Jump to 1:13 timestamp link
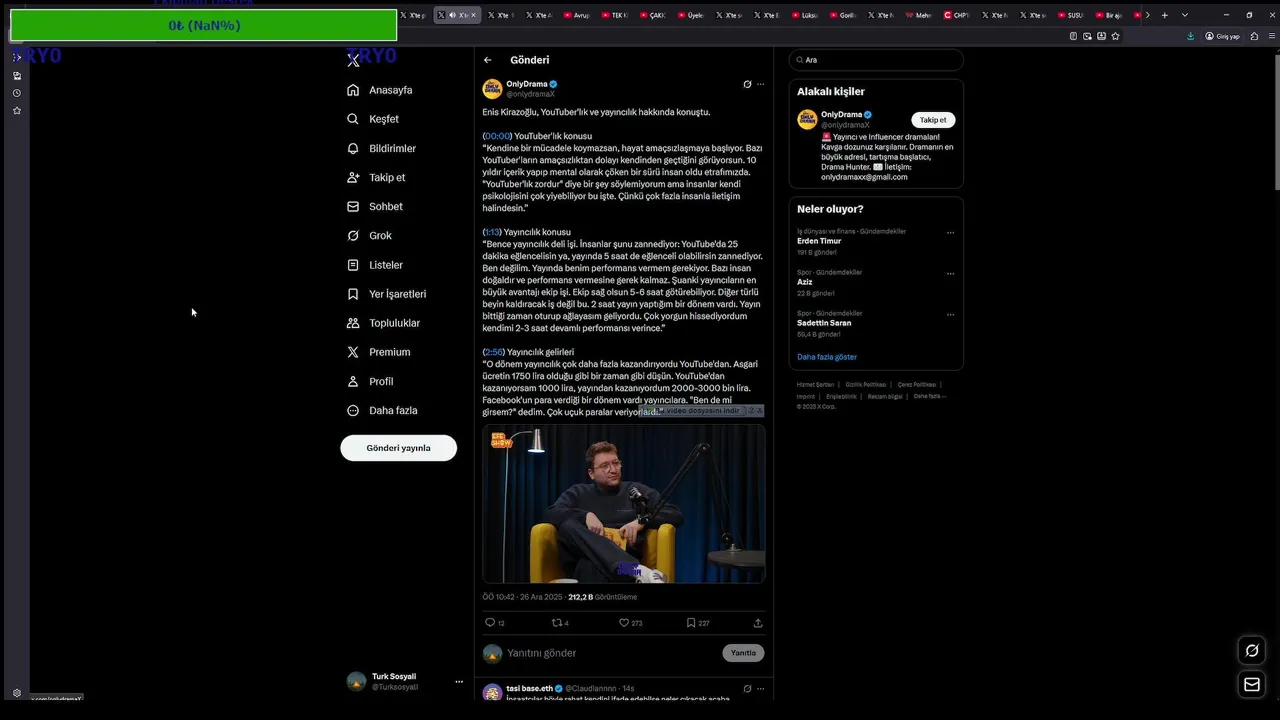1280x720 pixels. (492, 232)
